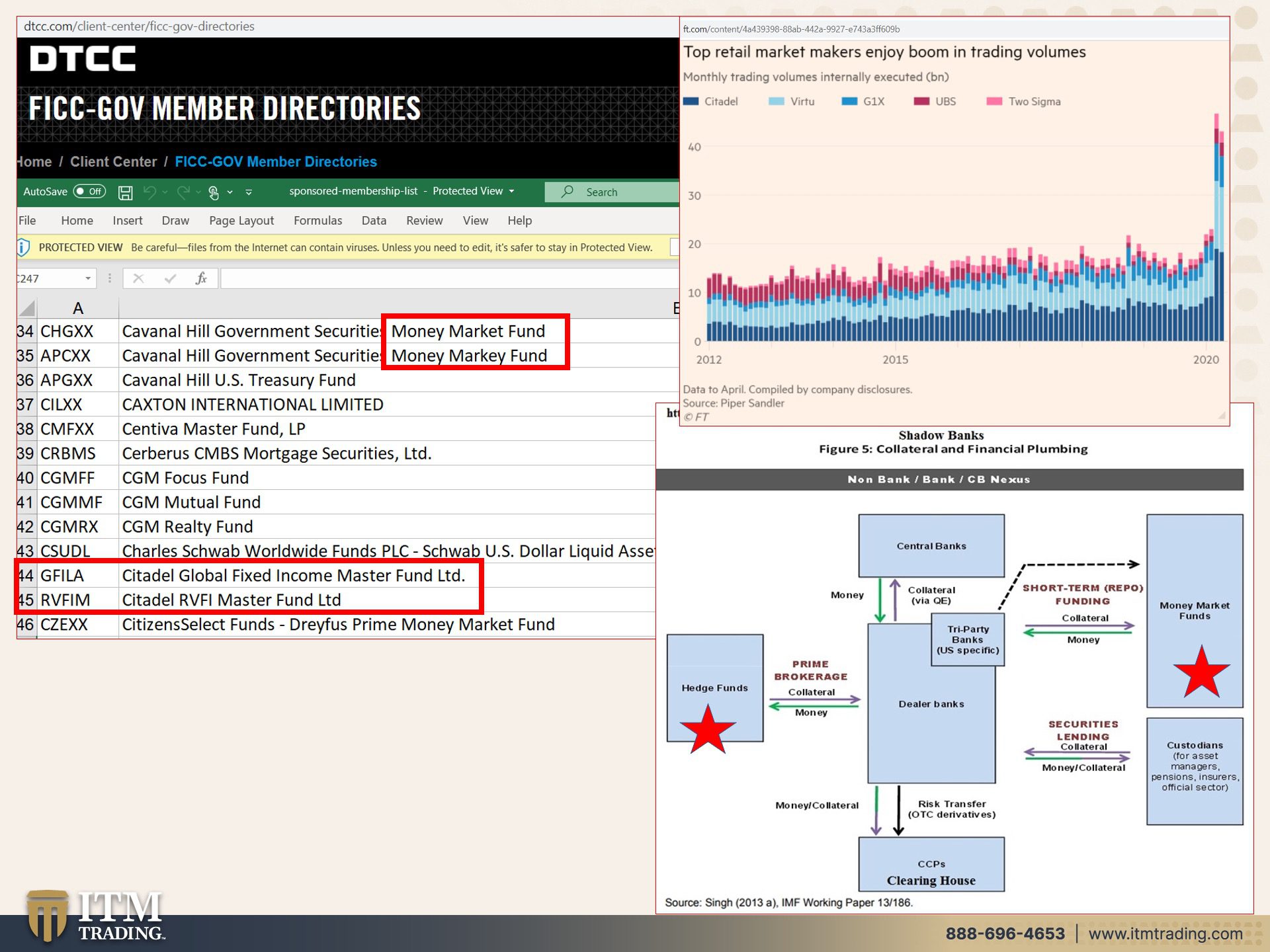Expand the Redo history dropdown arrow
1270x952 pixels.
point(198,192)
